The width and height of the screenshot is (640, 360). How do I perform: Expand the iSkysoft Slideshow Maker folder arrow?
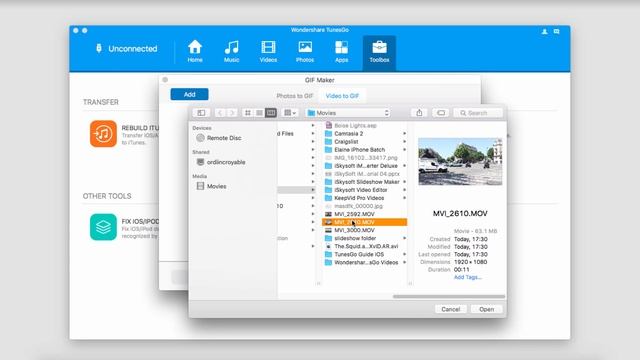tap(404, 182)
